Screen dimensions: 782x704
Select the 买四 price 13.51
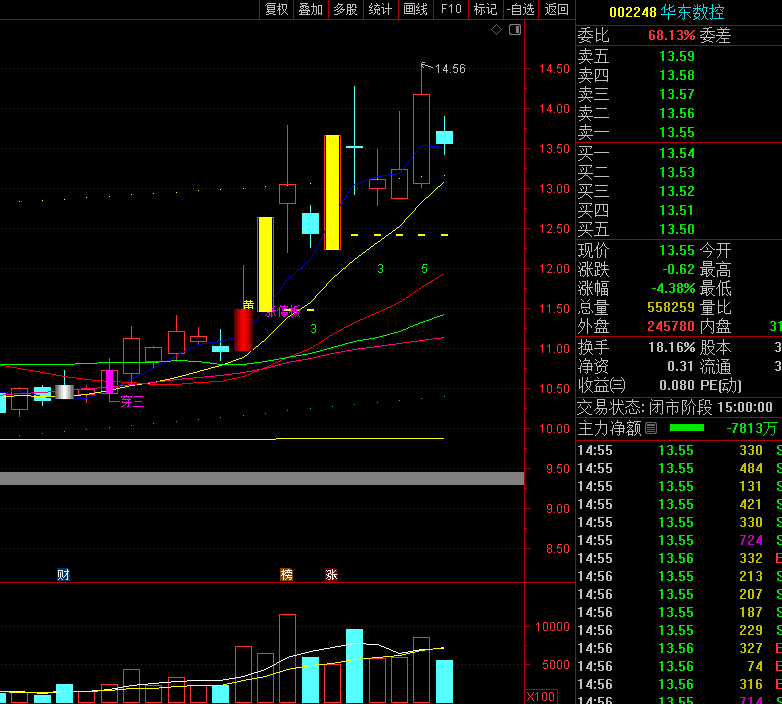[677, 210]
